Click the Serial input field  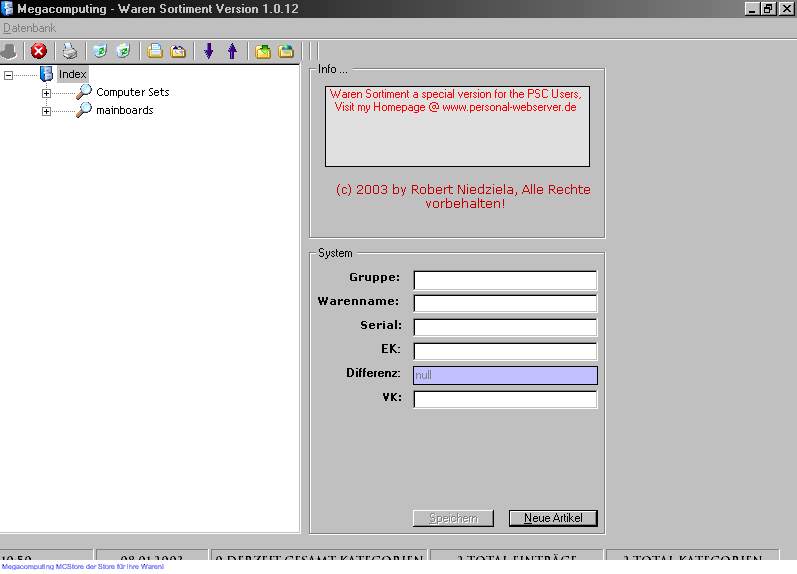tap(505, 327)
